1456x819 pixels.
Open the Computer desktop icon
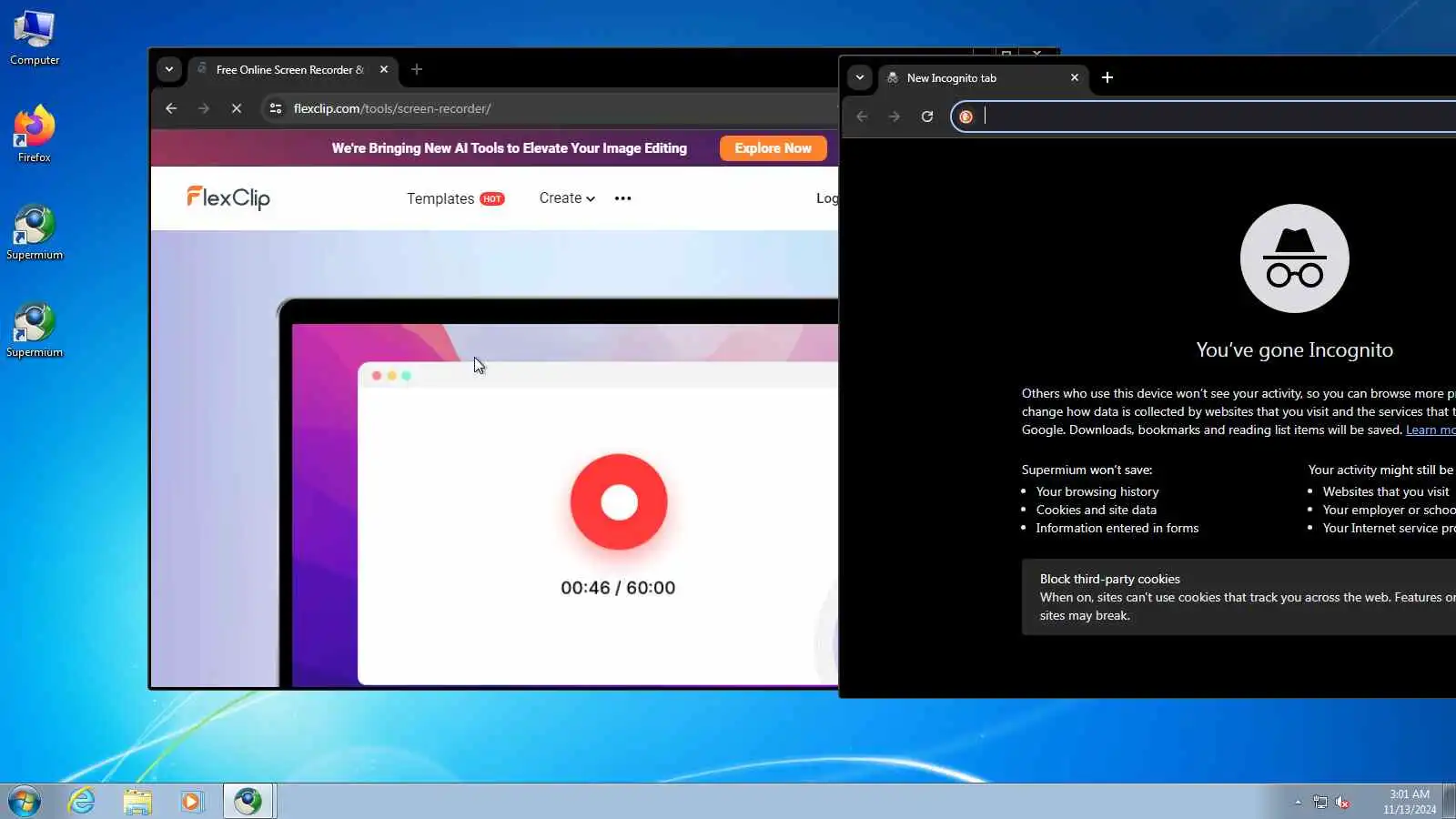click(35, 38)
